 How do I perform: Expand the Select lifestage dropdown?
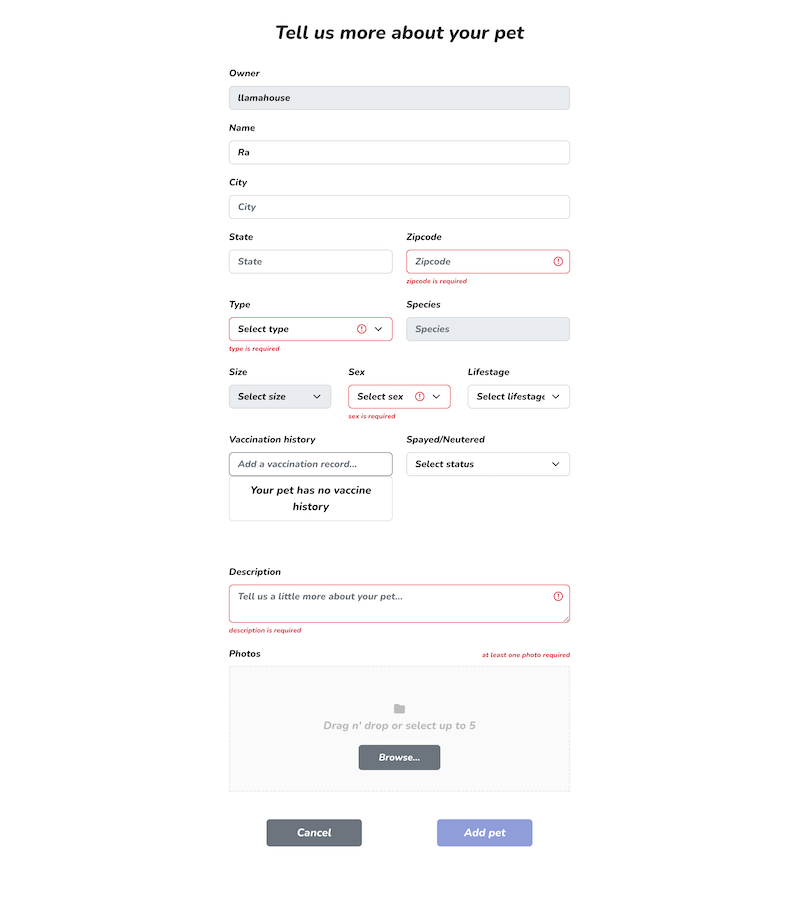[518, 397]
